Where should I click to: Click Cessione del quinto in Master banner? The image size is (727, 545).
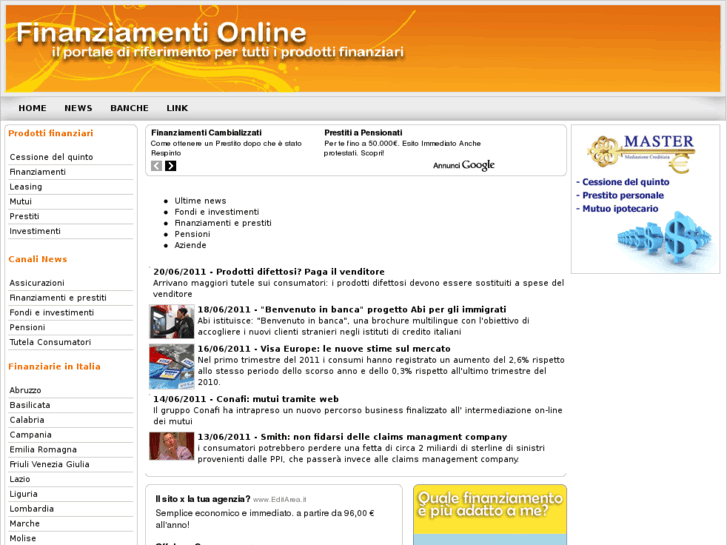tap(623, 182)
